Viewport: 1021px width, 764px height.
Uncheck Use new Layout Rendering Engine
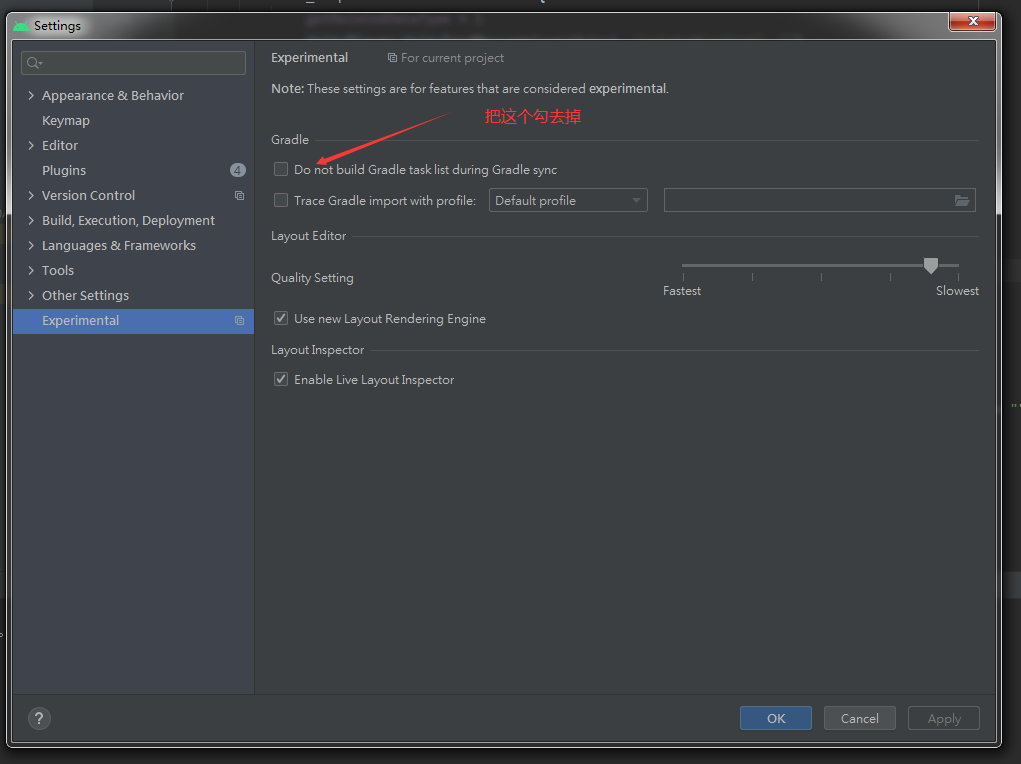pyautogui.click(x=281, y=318)
